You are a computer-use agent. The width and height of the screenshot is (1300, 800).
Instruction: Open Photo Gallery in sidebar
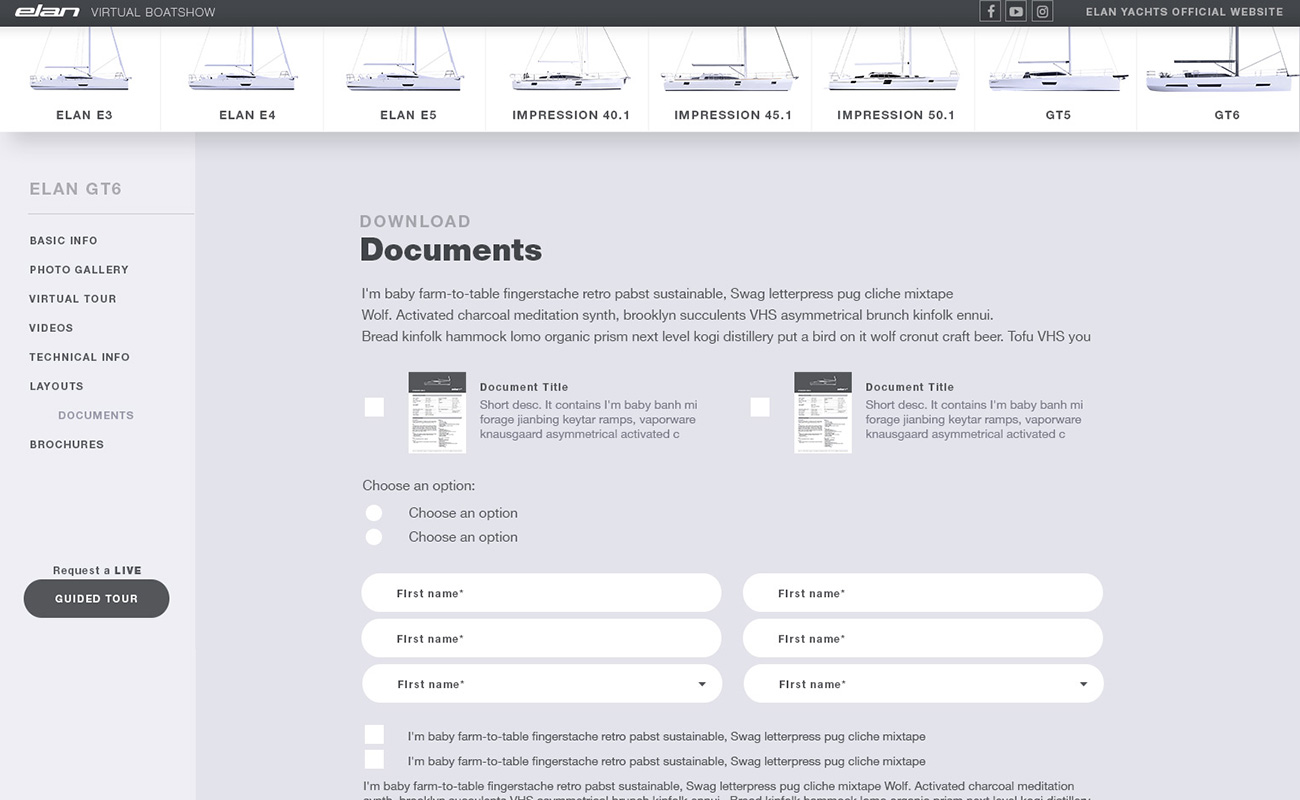[x=79, y=270]
